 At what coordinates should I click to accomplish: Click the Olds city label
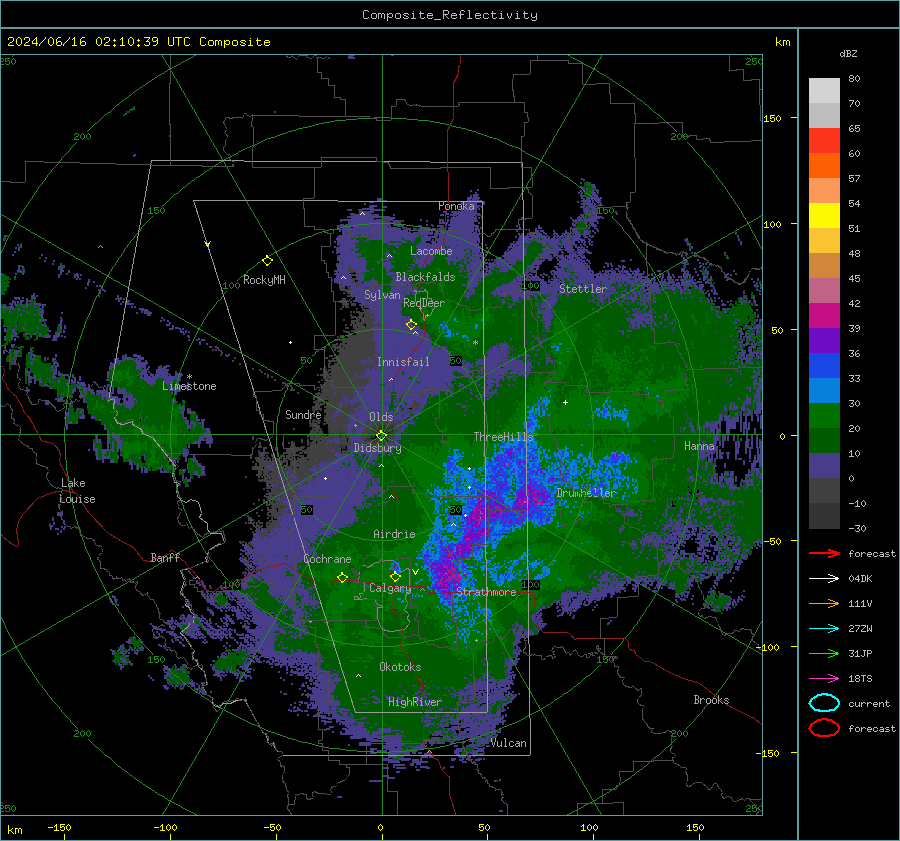(381, 417)
